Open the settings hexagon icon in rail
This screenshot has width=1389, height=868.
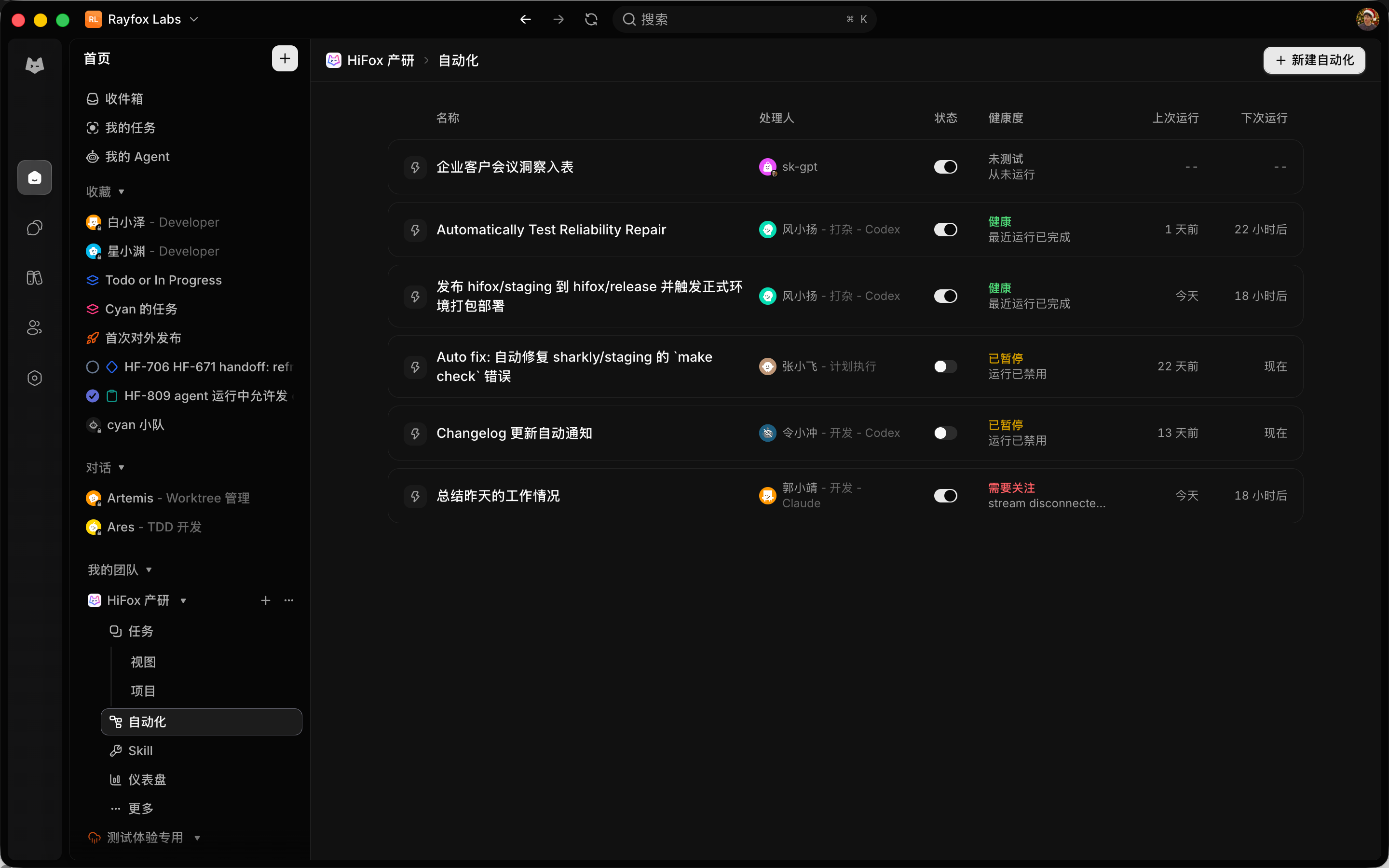[34, 378]
